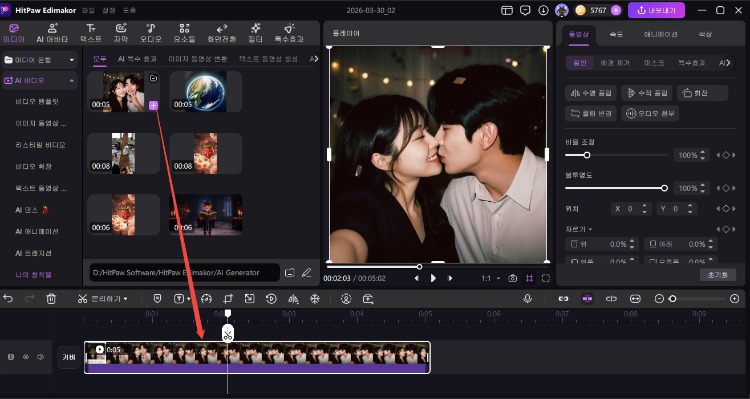Start voice recording with microphone icon
750x399 pixels.
pyautogui.click(x=527, y=299)
